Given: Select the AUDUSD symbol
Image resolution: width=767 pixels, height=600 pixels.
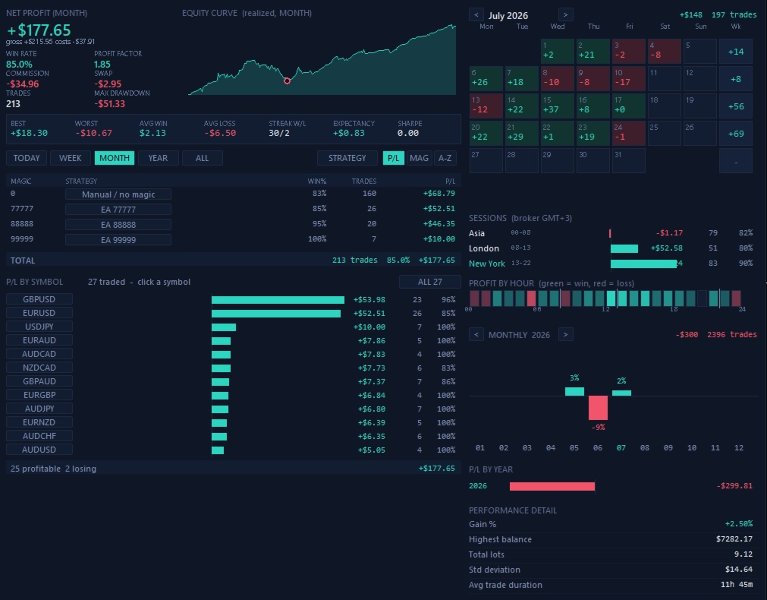Looking at the screenshot, I should pyautogui.click(x=39, y=449).
